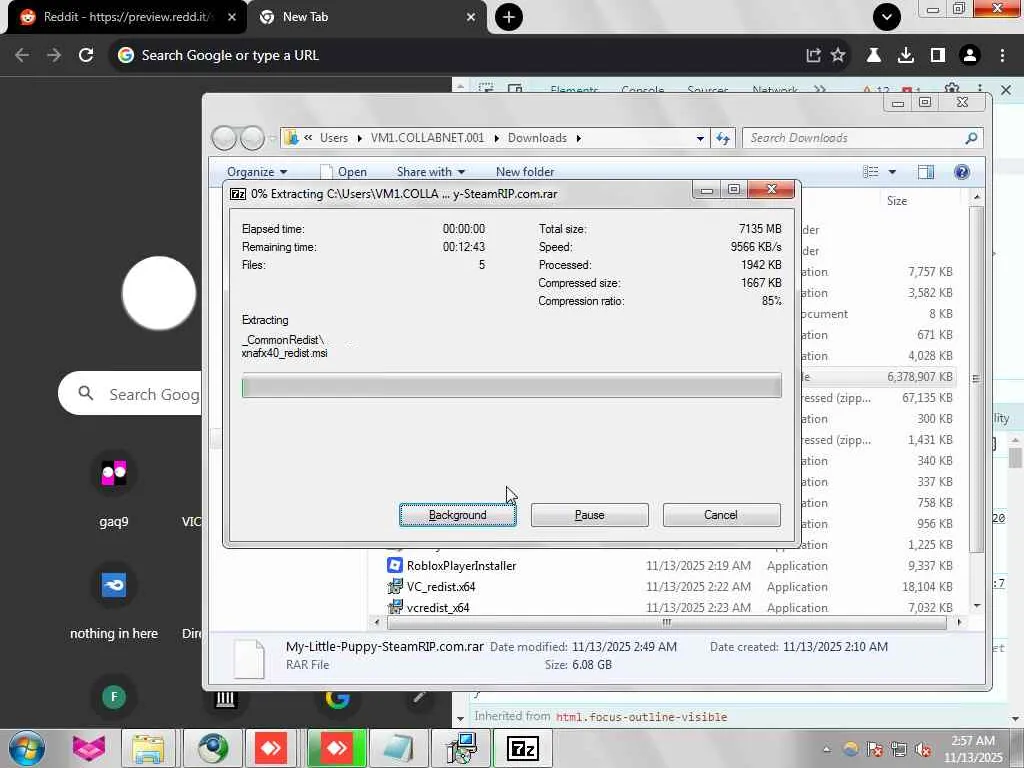Open the Chrome profile avatar
The height and width of the screenshot is (768, 1024).
[x=970, y=56]
